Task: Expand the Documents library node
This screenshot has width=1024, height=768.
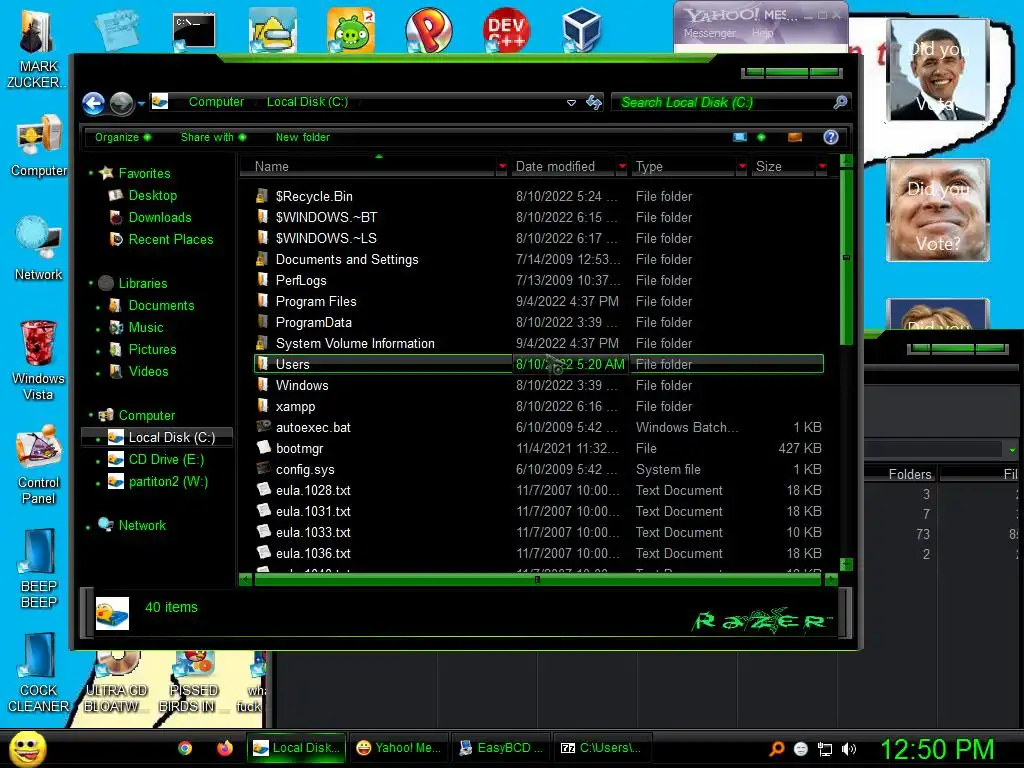Action: click(x=98, y=306)
